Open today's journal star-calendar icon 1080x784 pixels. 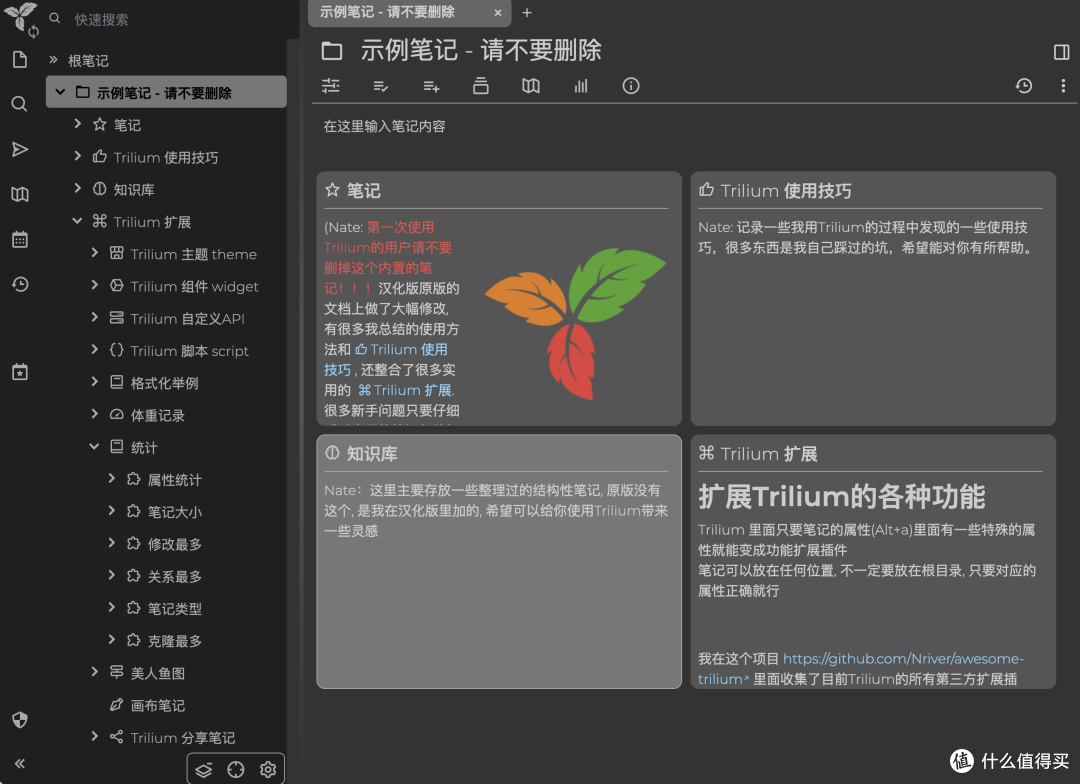point(20,372)
